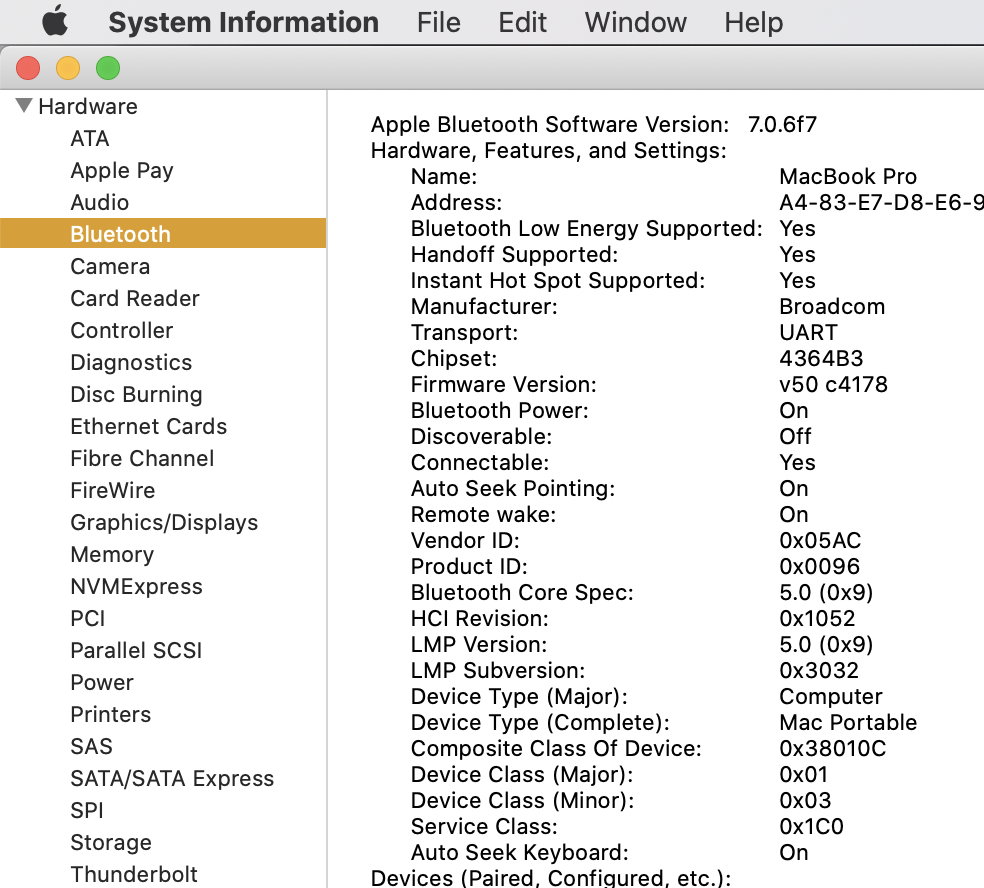Screen dimensions: 984x888
Task: Open the Apple menu
Action: coord(54,22)
